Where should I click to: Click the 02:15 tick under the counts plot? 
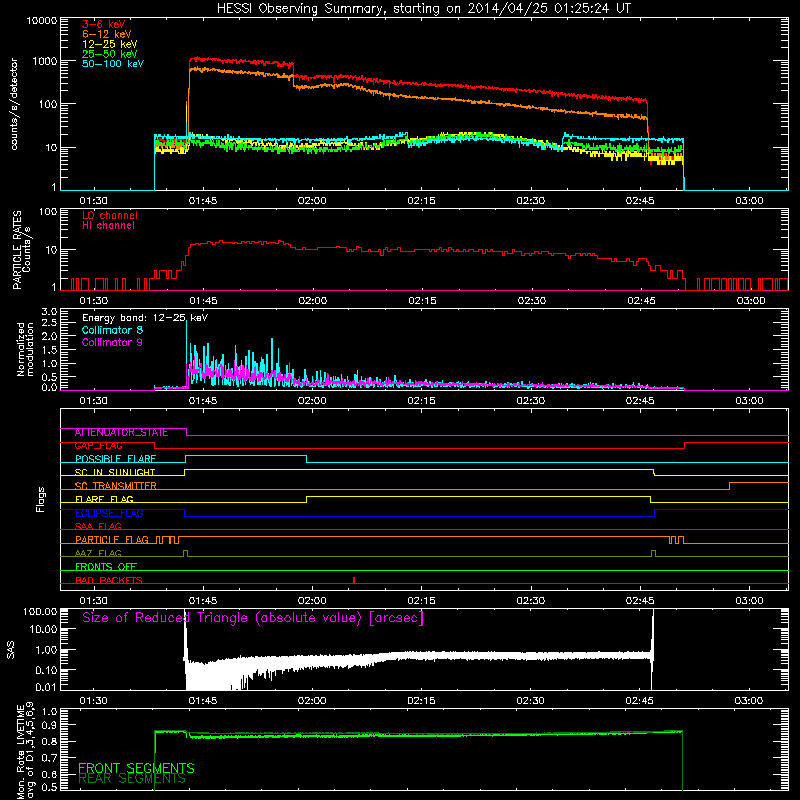[421, 201]
